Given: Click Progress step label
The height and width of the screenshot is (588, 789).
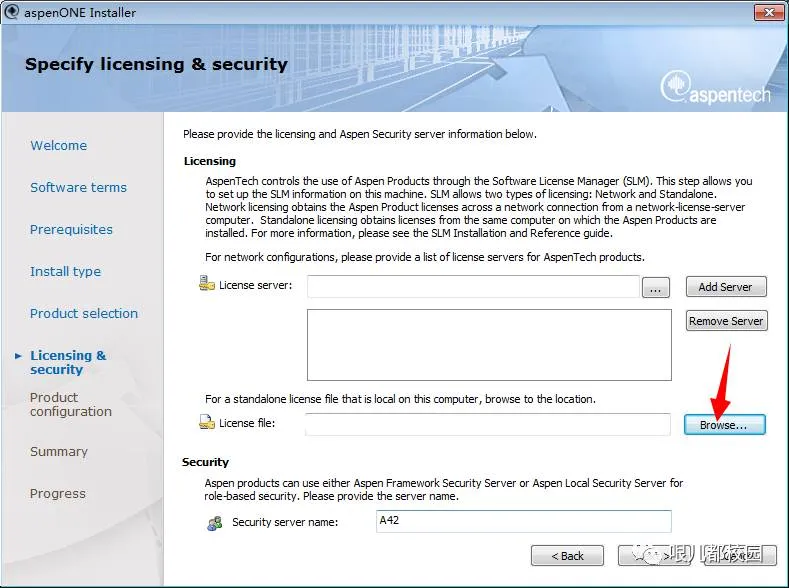Looking at the screenshot, I should pyautogui.click(x=57, y=493).
